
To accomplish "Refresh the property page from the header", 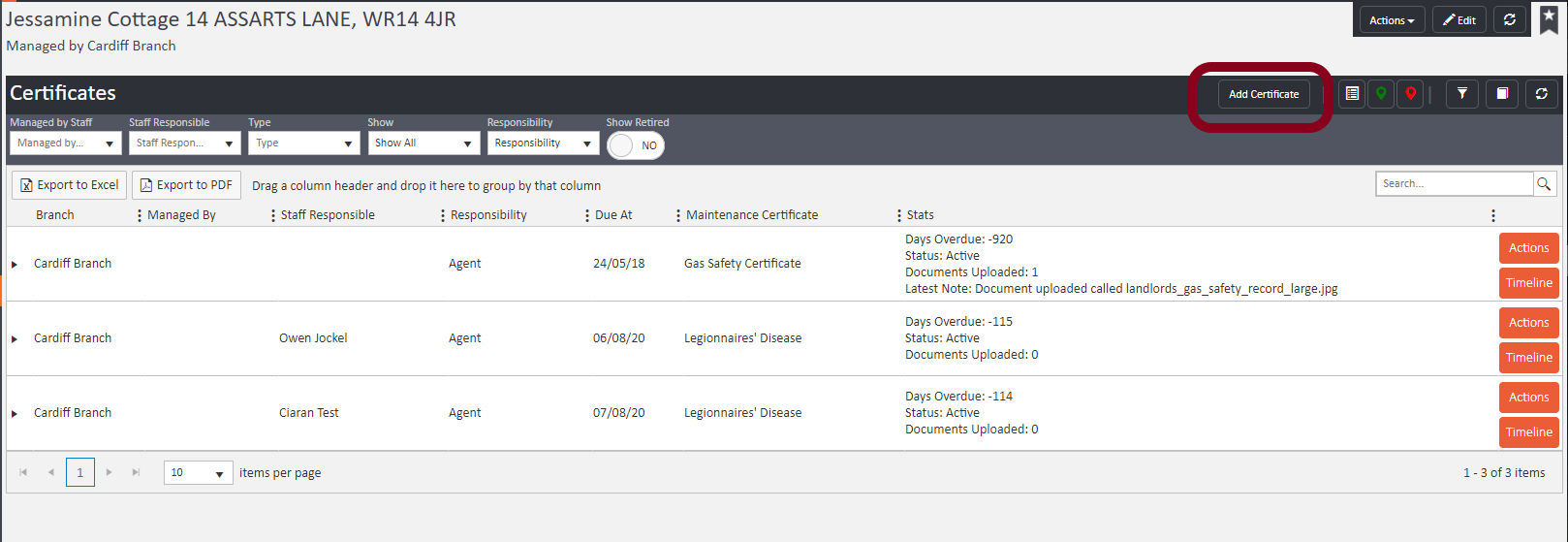I will tap(1509, 20).
